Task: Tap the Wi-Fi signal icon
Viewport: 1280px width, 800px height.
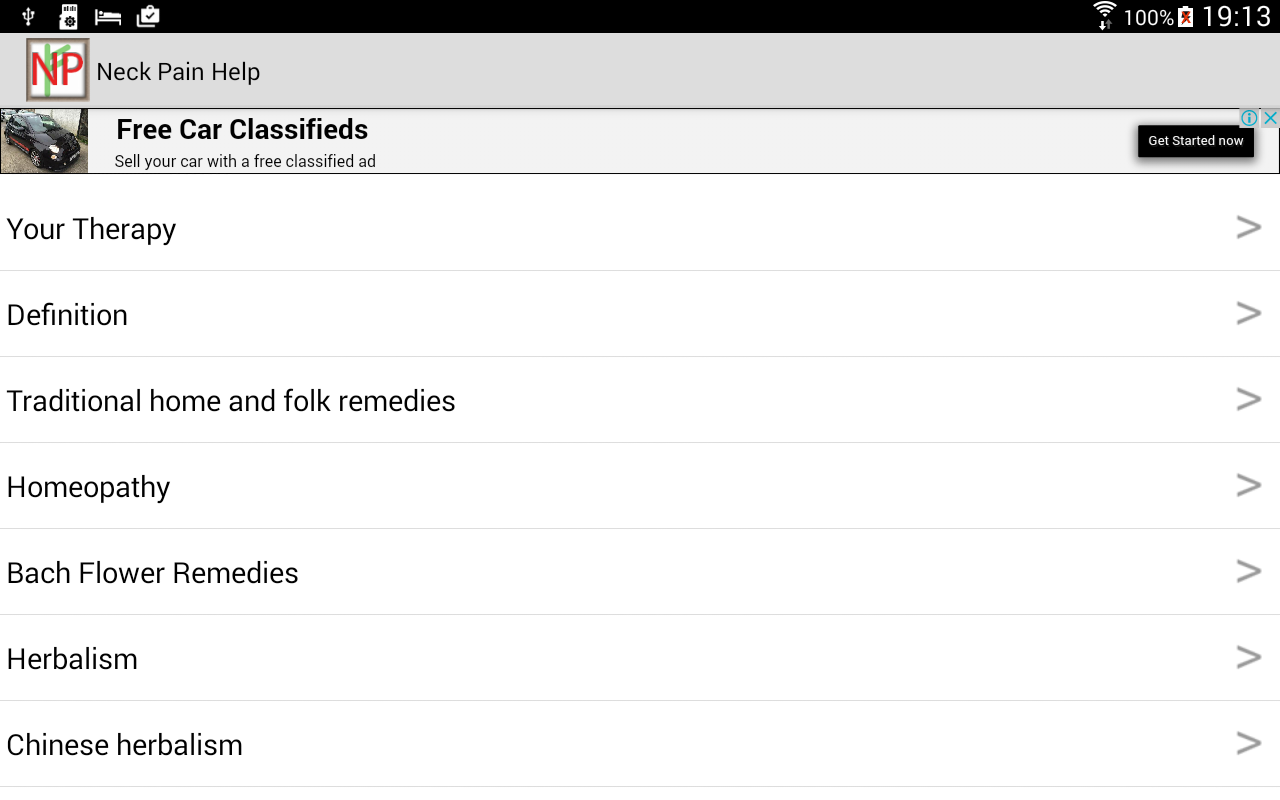Action: pos(1104,16)
